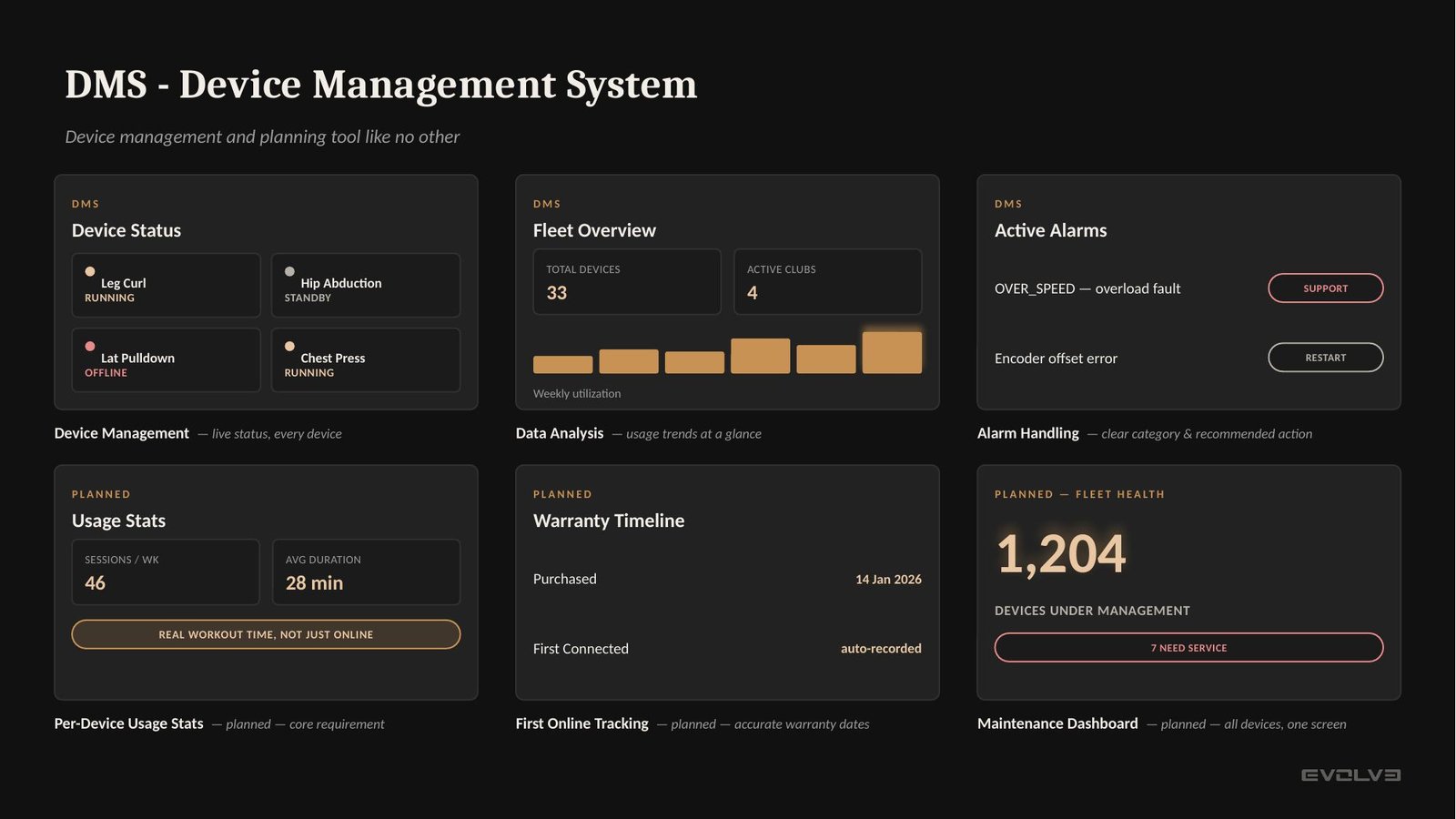1456x819 pixels.
Task: Click the SESSIONS / WK 46 tile
Action: pyautogui.click(x=166, y=572)
